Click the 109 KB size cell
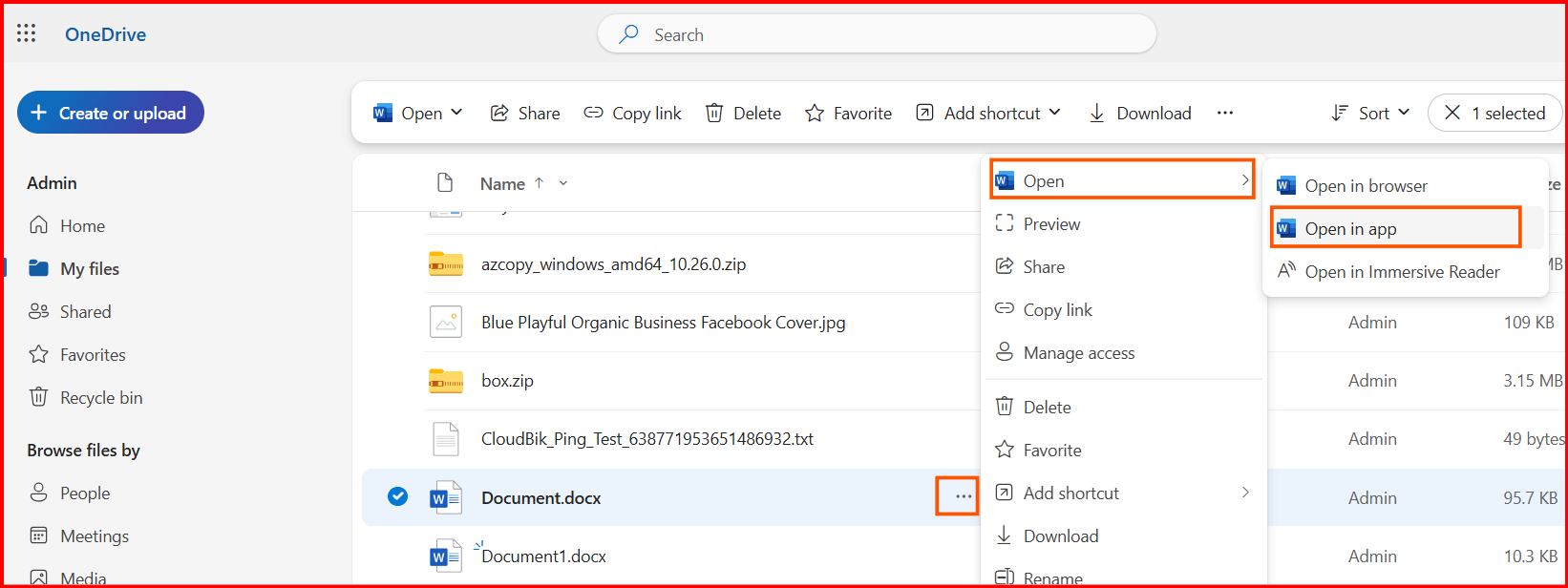 click(x=1529, y=323)
